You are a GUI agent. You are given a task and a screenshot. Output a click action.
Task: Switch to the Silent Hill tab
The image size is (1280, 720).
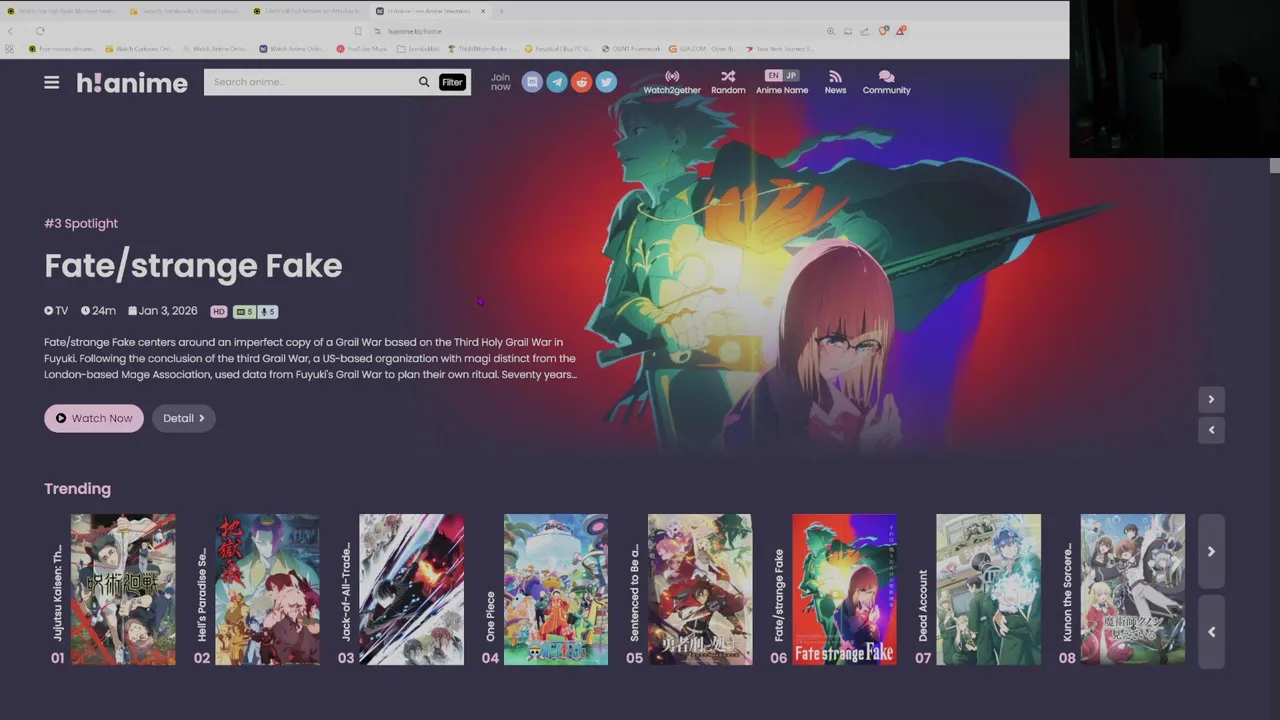308,11
